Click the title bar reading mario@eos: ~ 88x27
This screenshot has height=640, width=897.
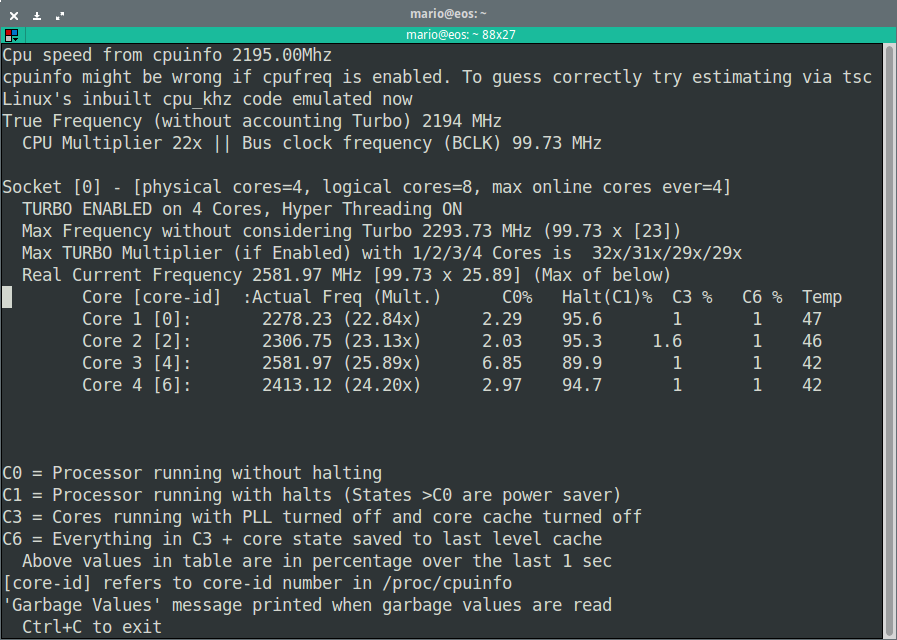[x=448, y=33]
